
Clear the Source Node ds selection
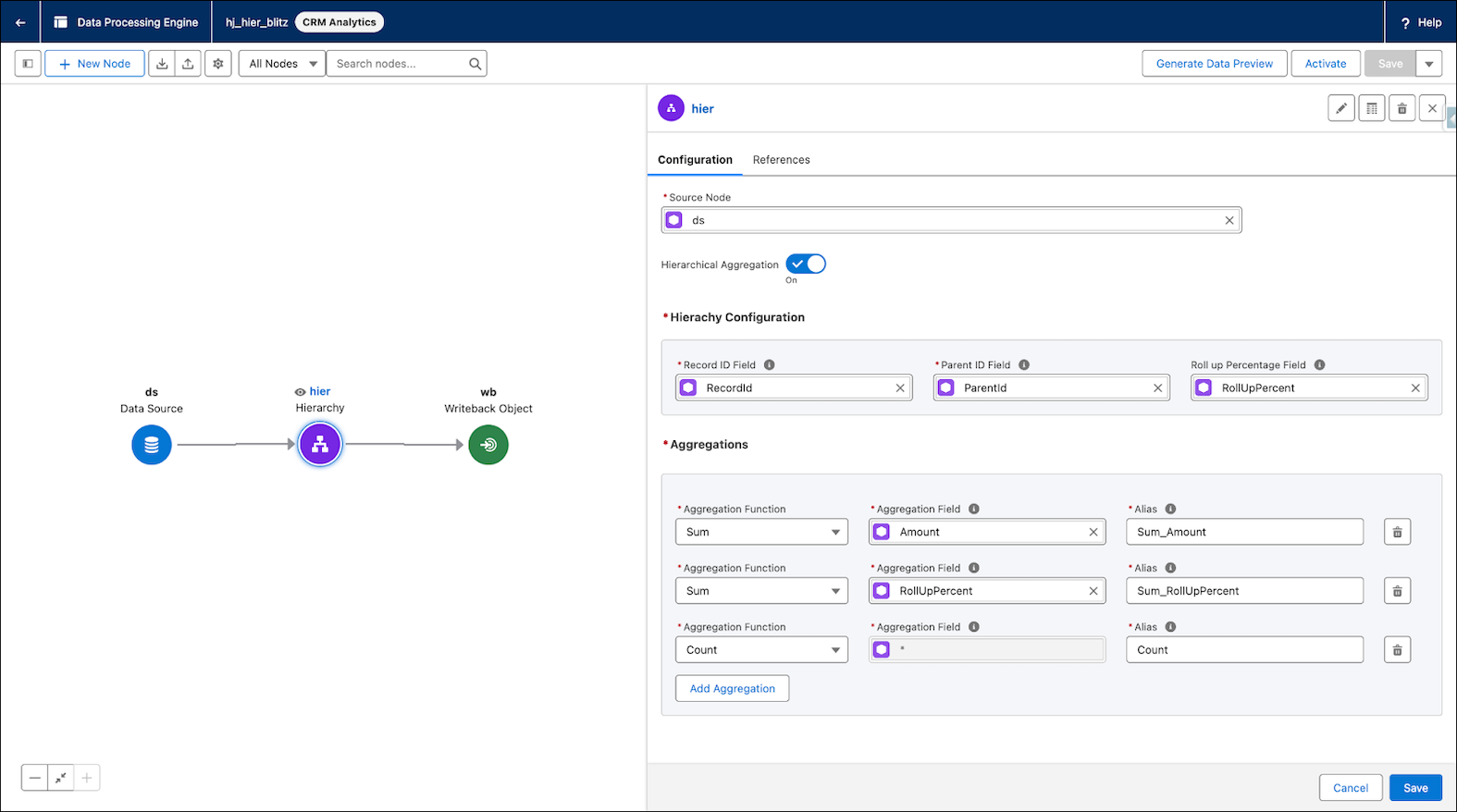[x=1229, y=220]
